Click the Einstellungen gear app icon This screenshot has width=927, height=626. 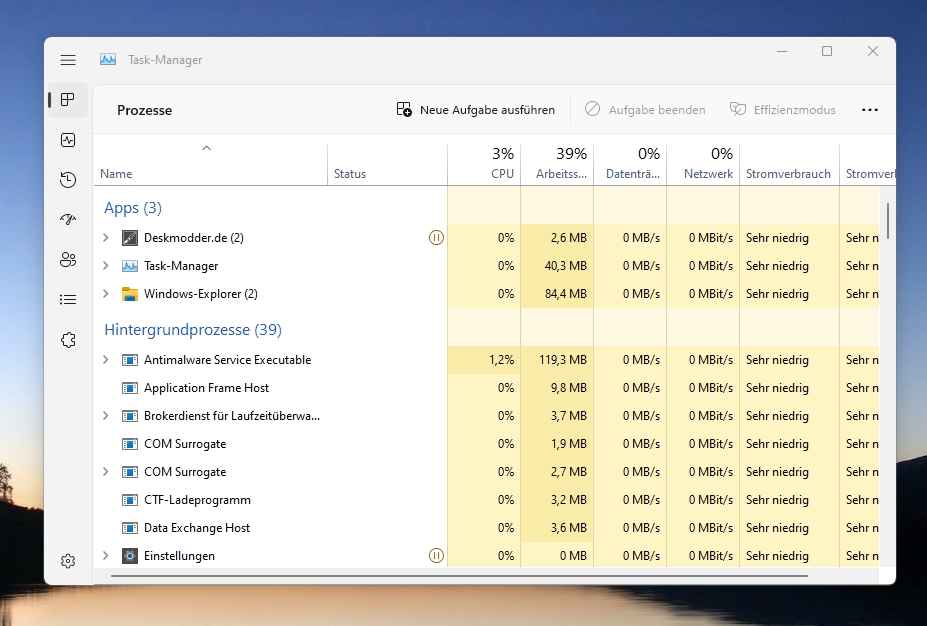click(x=129, y=556)
